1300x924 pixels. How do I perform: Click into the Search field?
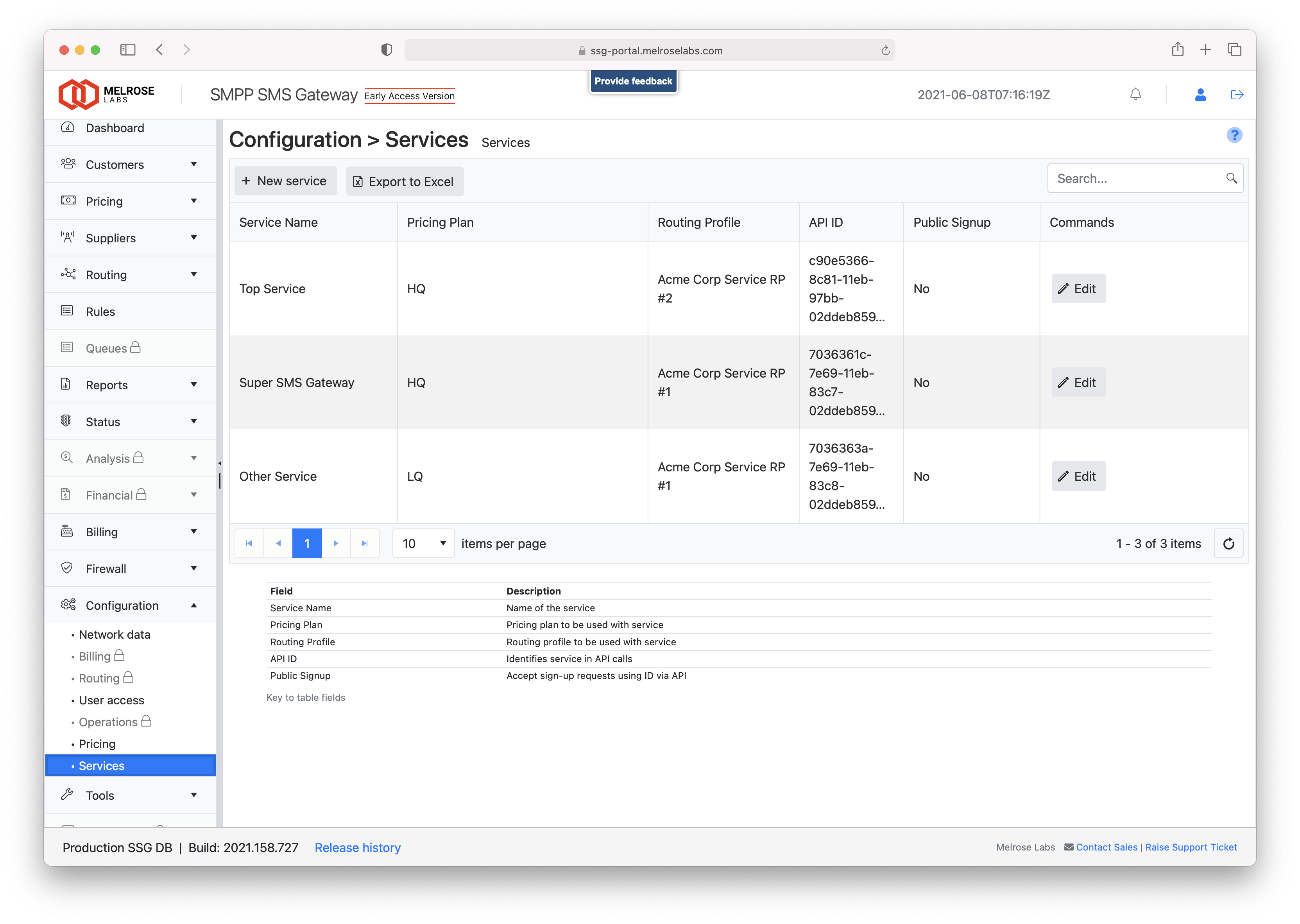pyautogui.click(x=1135, y=179)
